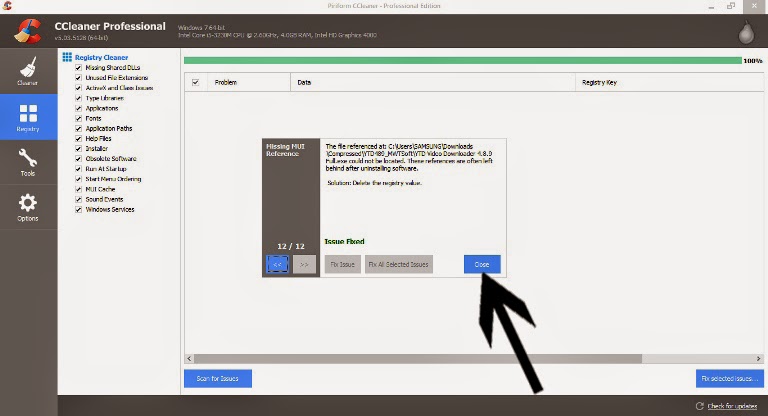Go to previous issue with << button
Image resolution: width=768 pixels, height=416 pixels.
tap(277, 264)
